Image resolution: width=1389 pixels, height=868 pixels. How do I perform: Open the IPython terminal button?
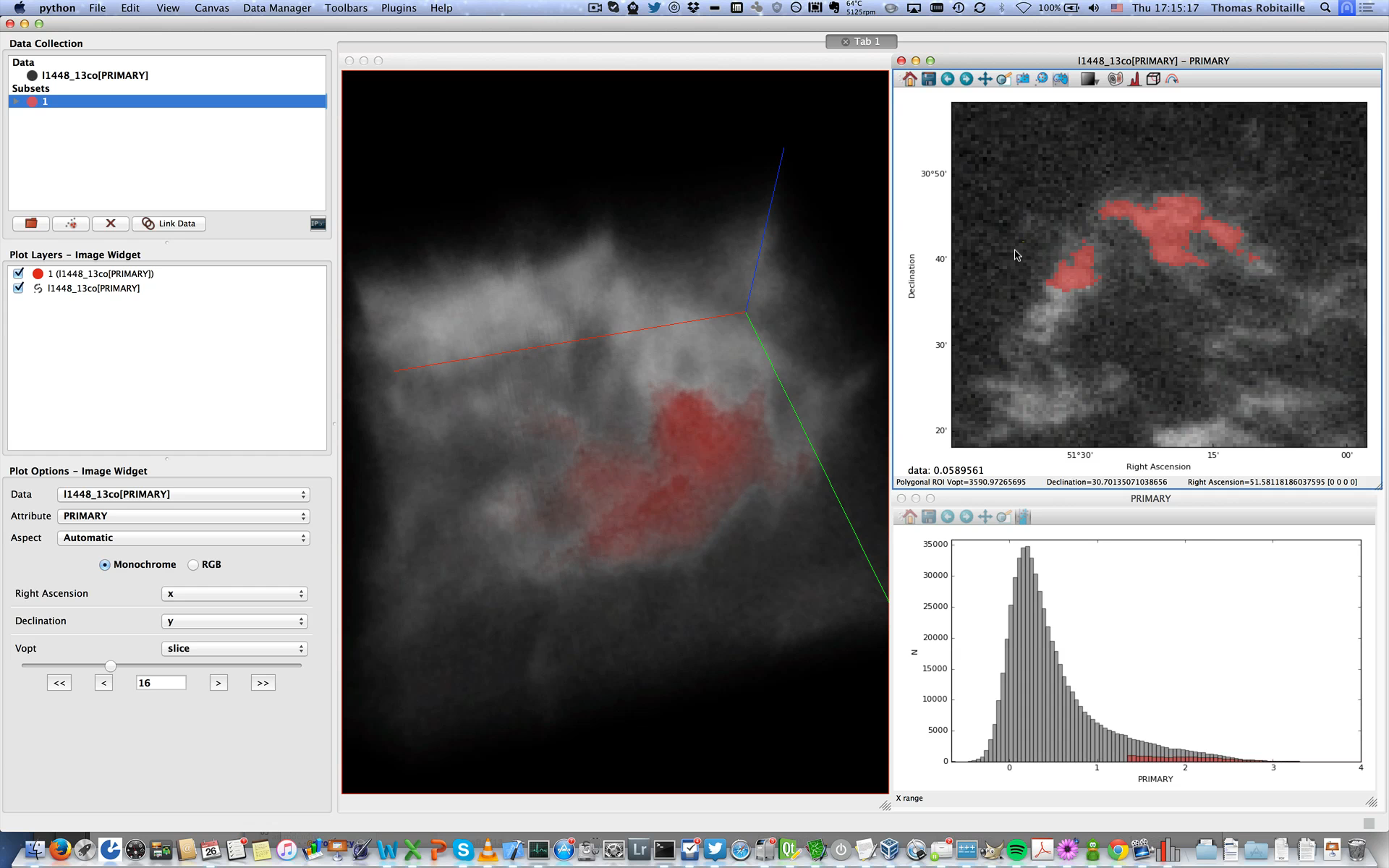pyautogui.click(x=318, y=224)
